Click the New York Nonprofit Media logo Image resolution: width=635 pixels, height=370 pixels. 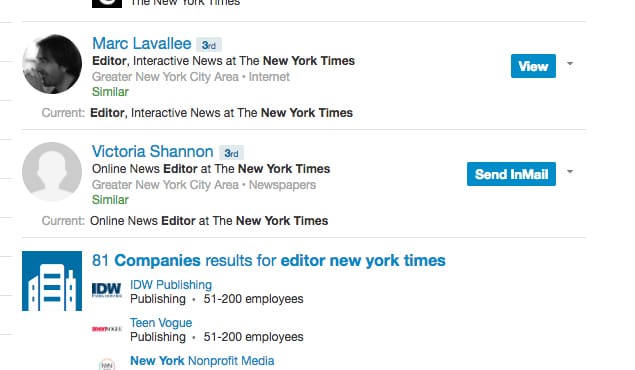point(107,364)
